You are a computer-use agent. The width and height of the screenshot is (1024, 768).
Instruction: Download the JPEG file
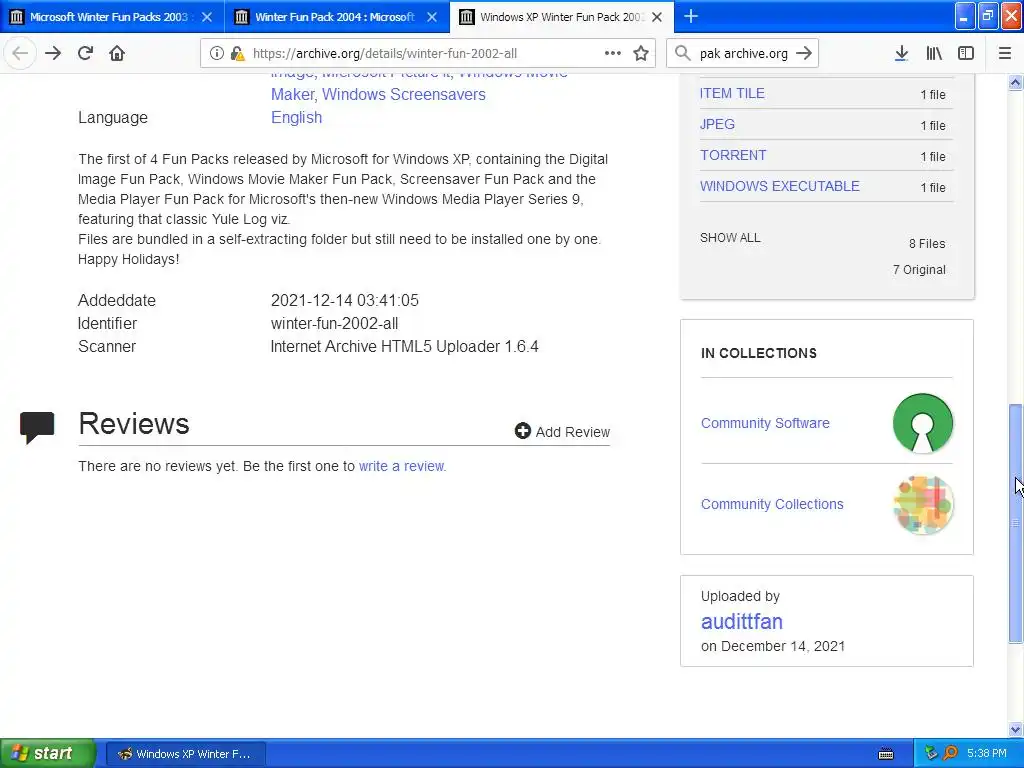[x=717, y=124]
